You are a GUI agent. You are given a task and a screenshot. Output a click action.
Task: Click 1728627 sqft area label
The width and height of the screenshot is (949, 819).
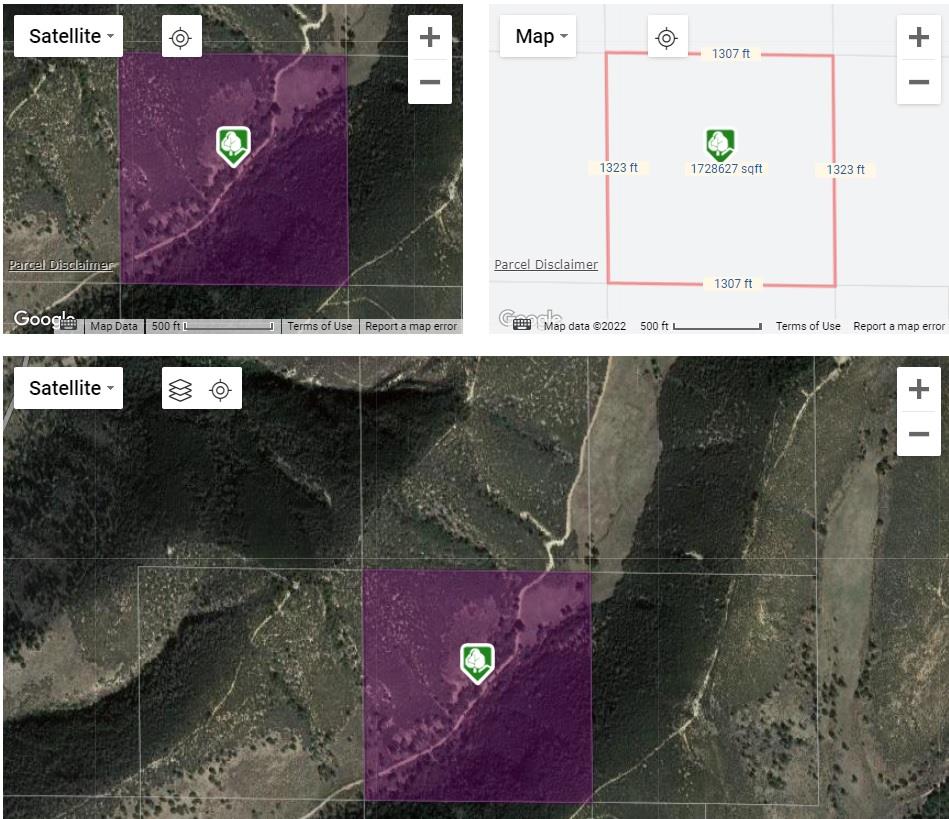point(726,169)
